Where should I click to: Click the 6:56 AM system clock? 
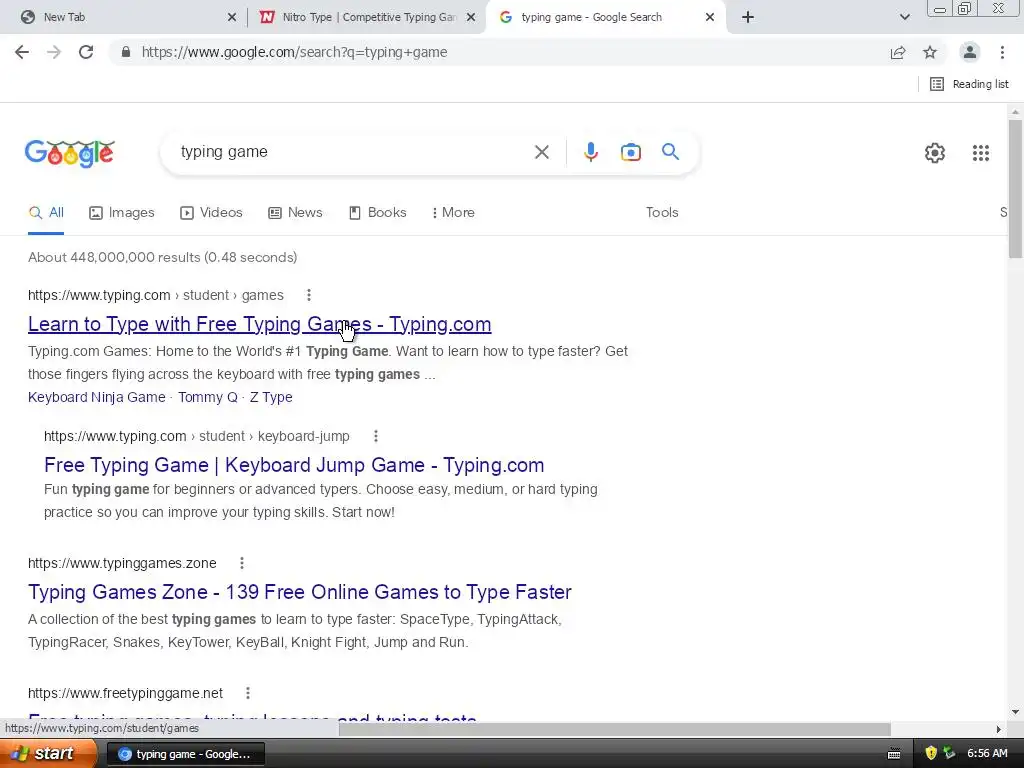(x=987, y=754)
